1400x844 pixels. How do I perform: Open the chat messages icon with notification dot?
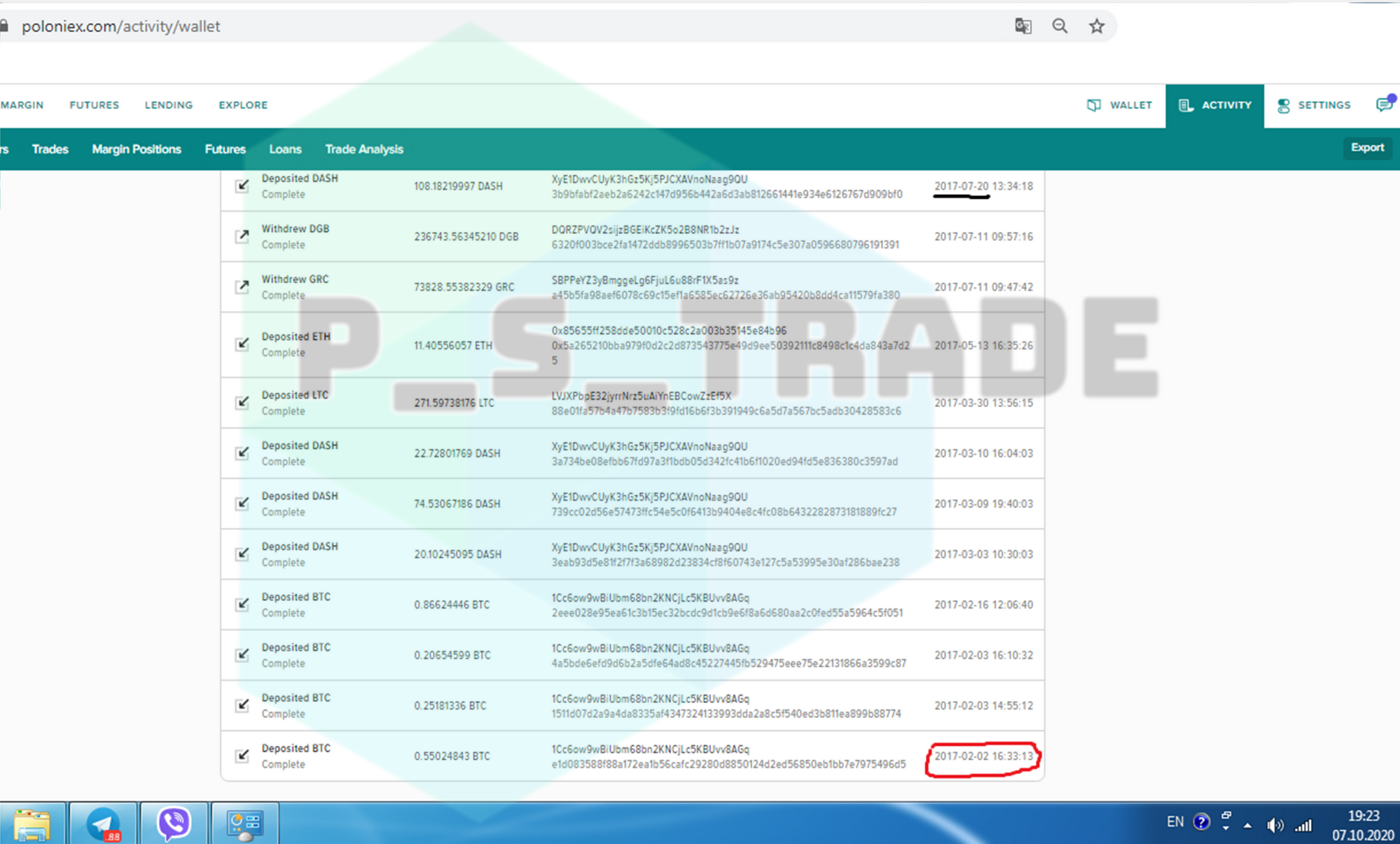click(x=1385, y=105)
